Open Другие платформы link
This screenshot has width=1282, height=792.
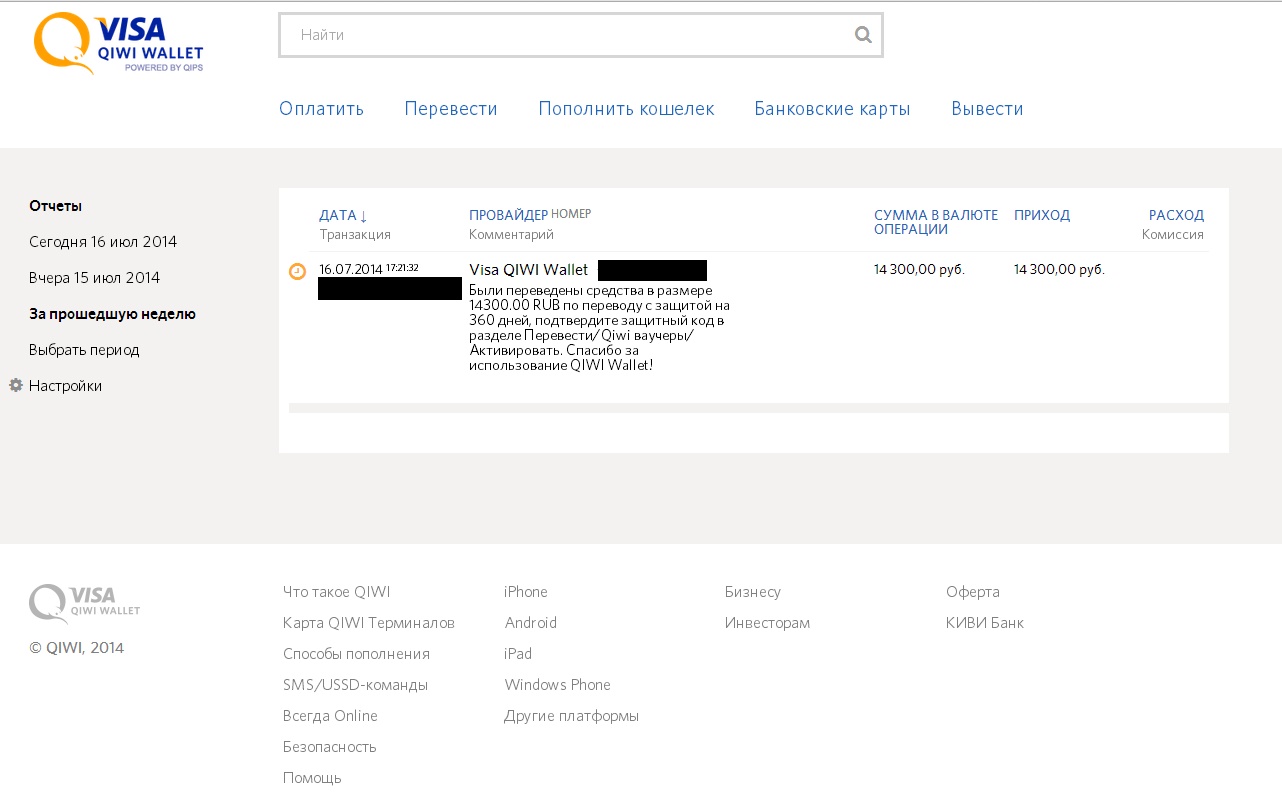pos(572,716)
